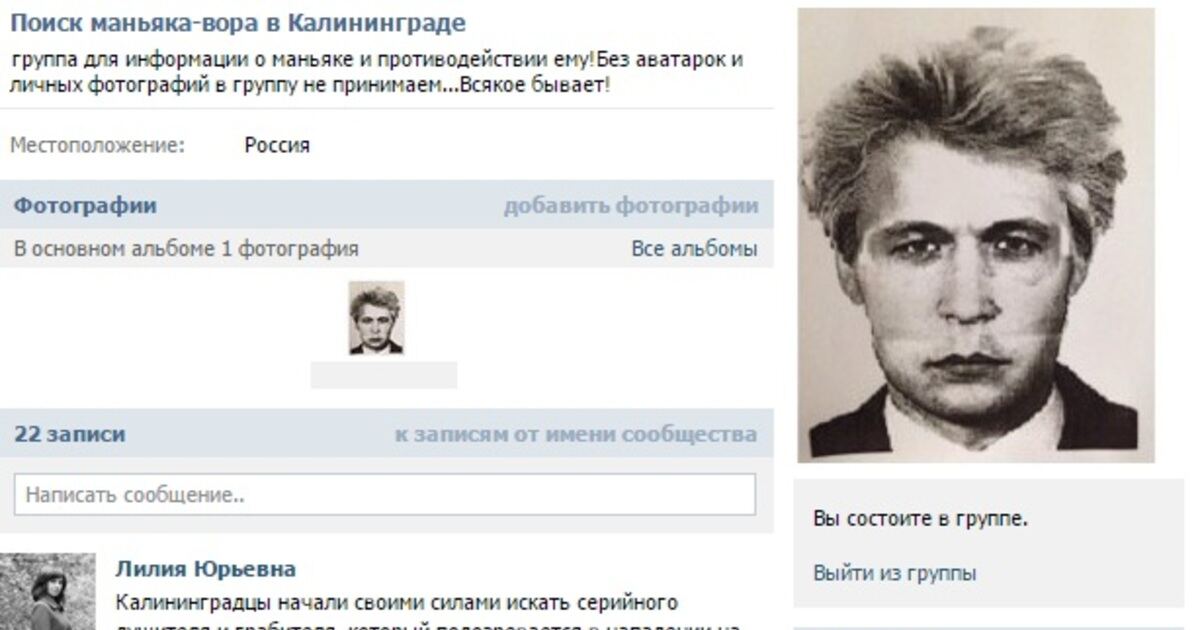Click the 'добавить фотографии' link

click(x=630, y=206)
